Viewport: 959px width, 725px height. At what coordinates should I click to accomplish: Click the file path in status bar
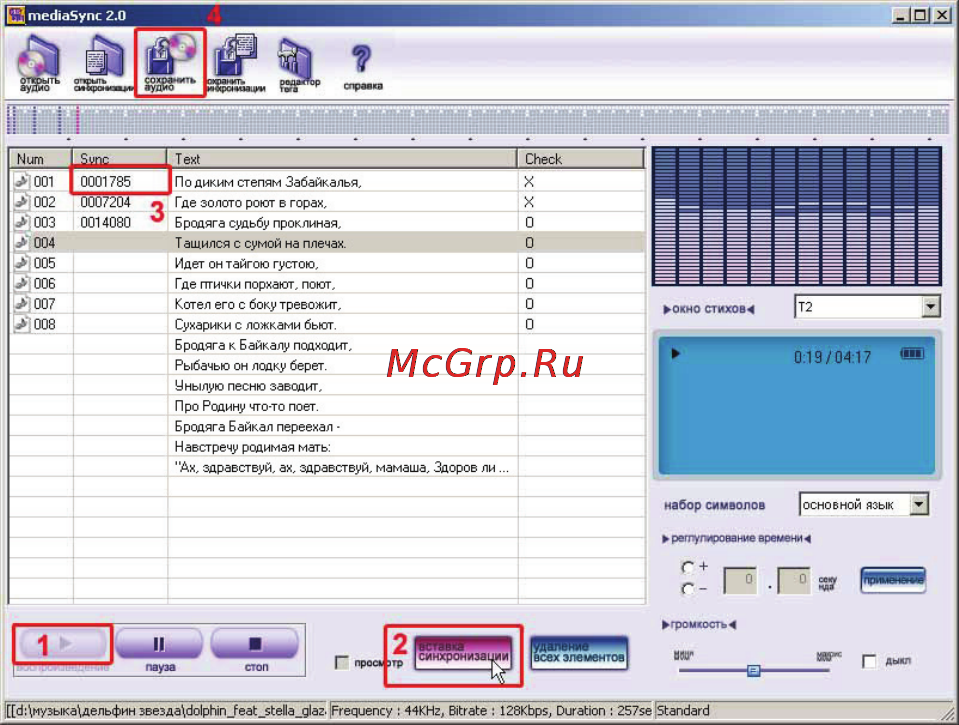coord(166,710)
